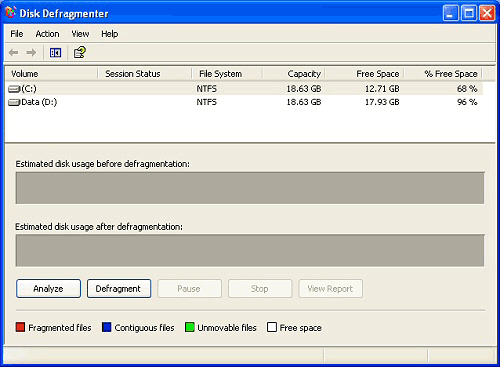
Task: Click the View Report button
Action: click(x=330, y=289)
